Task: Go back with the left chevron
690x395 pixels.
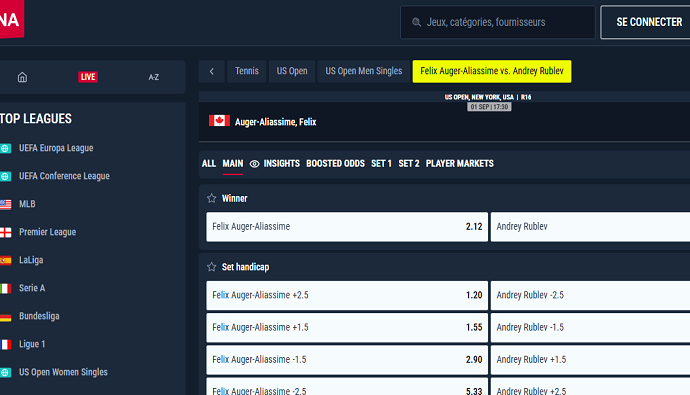Action: click(212, 71)
